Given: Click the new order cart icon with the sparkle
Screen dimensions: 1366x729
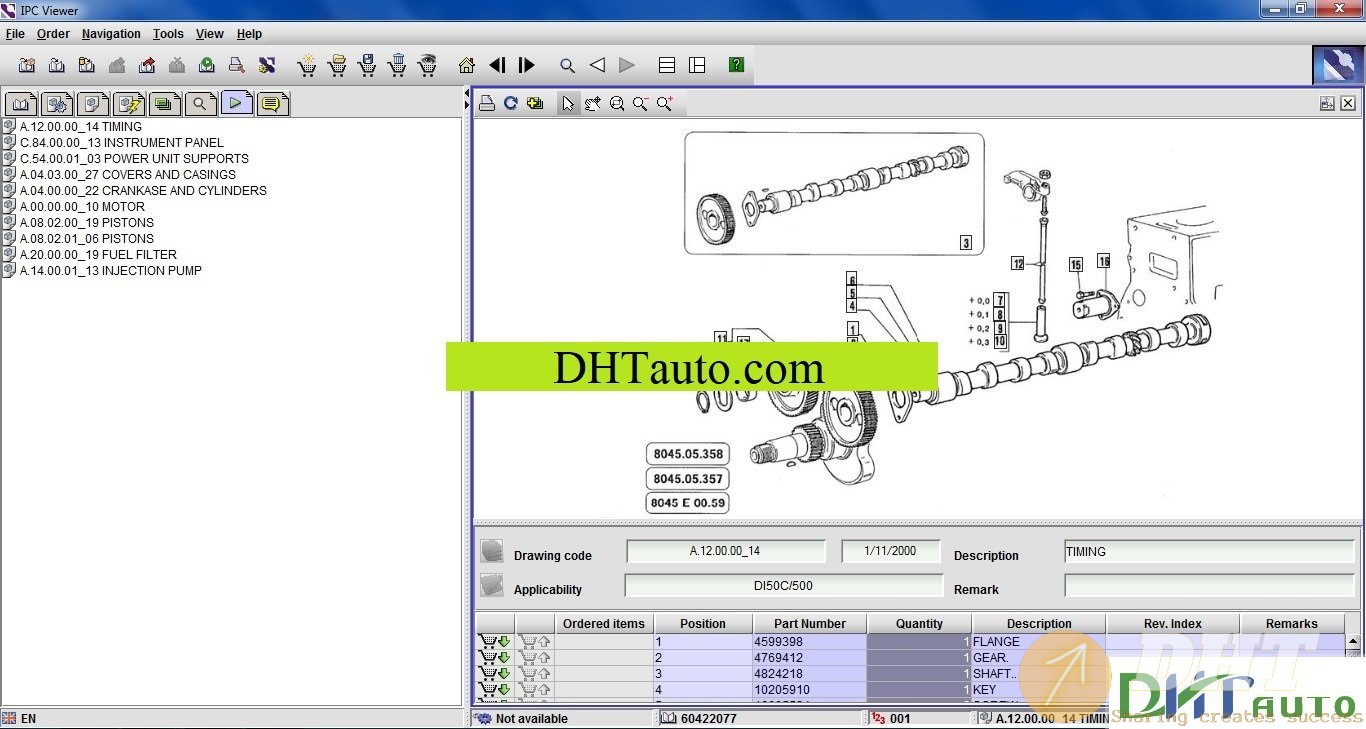Looking at the screenshot, I should point(307,65).
